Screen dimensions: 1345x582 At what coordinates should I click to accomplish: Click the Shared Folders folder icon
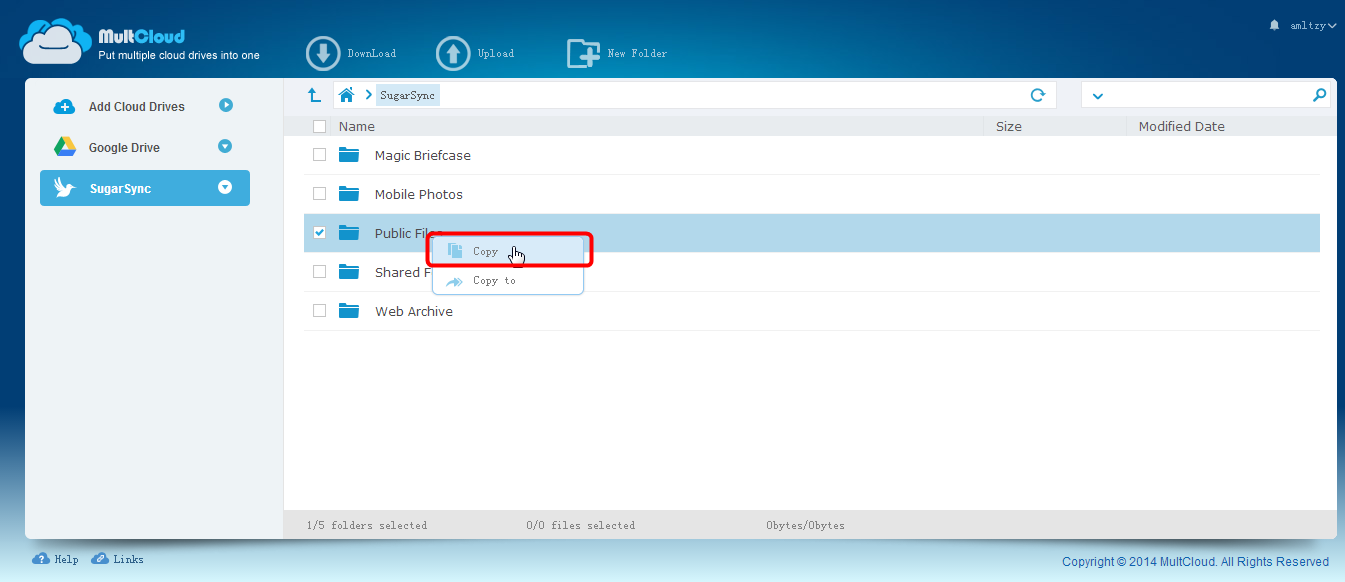click(x=348, y=272)
